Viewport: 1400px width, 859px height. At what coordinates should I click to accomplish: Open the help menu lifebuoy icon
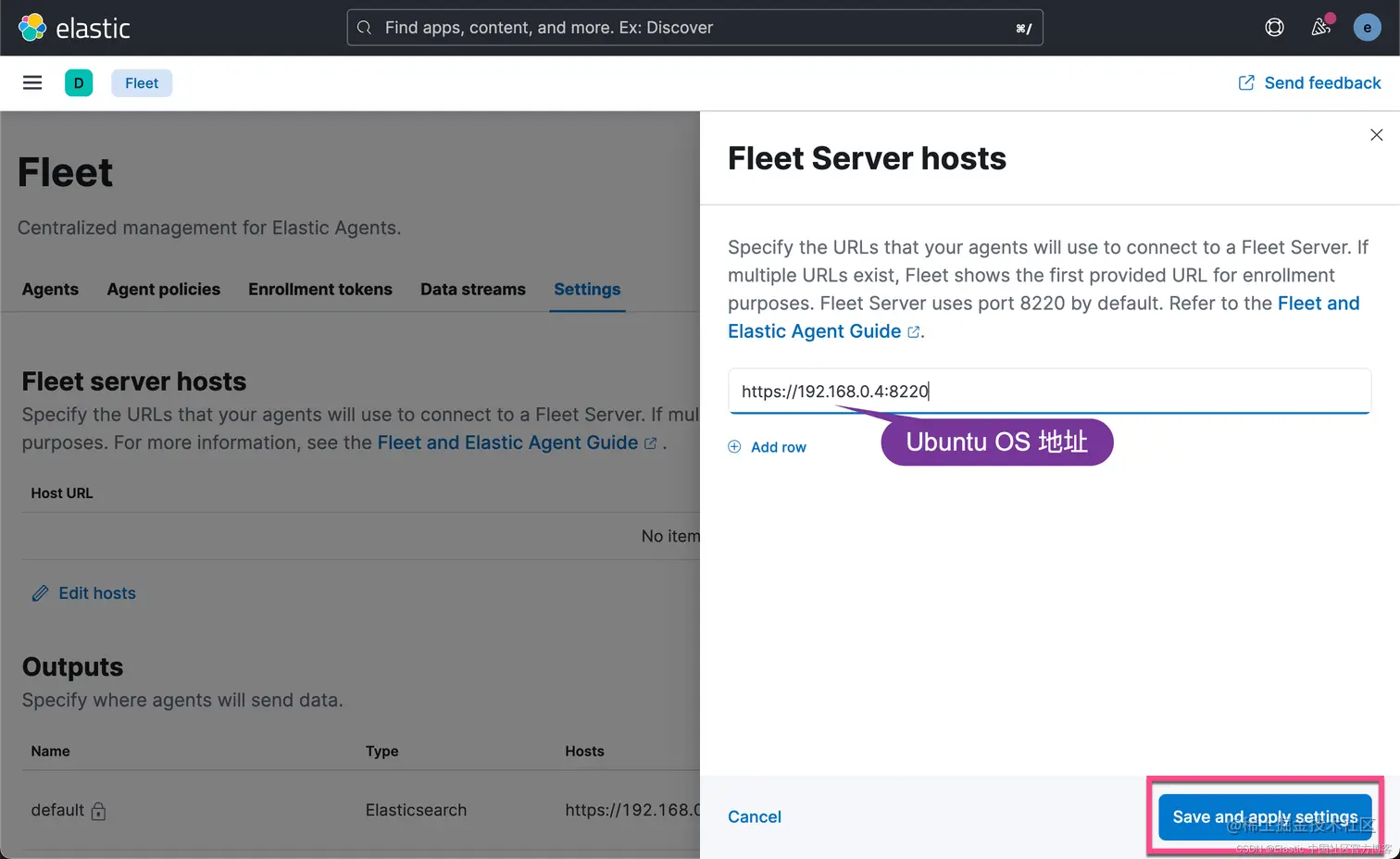pos(1275,28)
